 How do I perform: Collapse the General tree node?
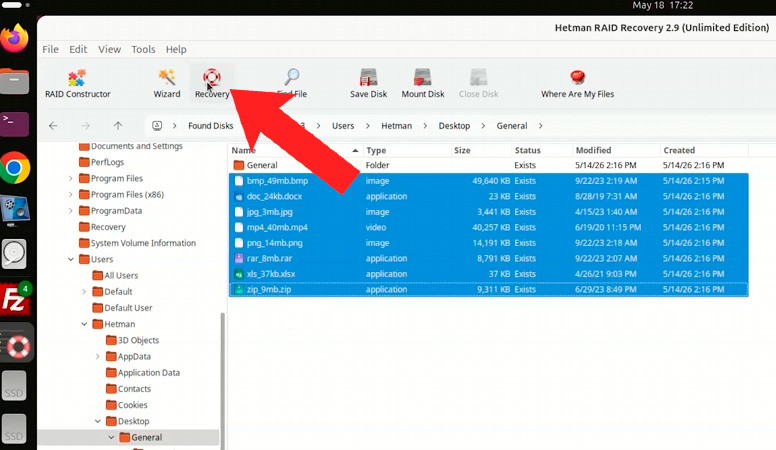click(111, 438)
